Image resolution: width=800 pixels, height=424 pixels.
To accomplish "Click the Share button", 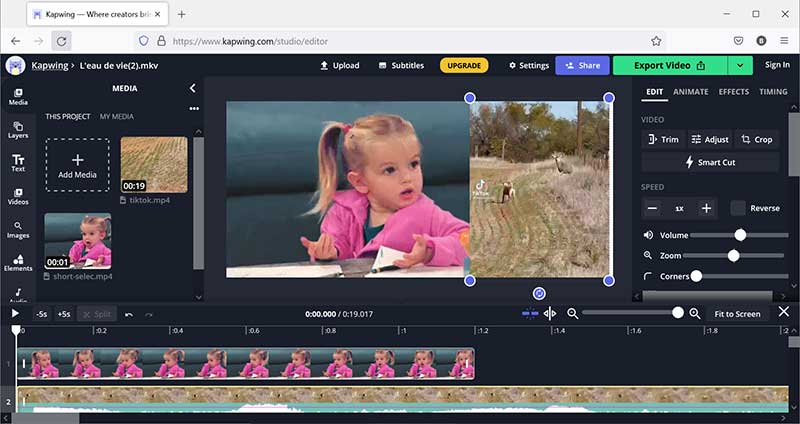I will click(582, 65).
